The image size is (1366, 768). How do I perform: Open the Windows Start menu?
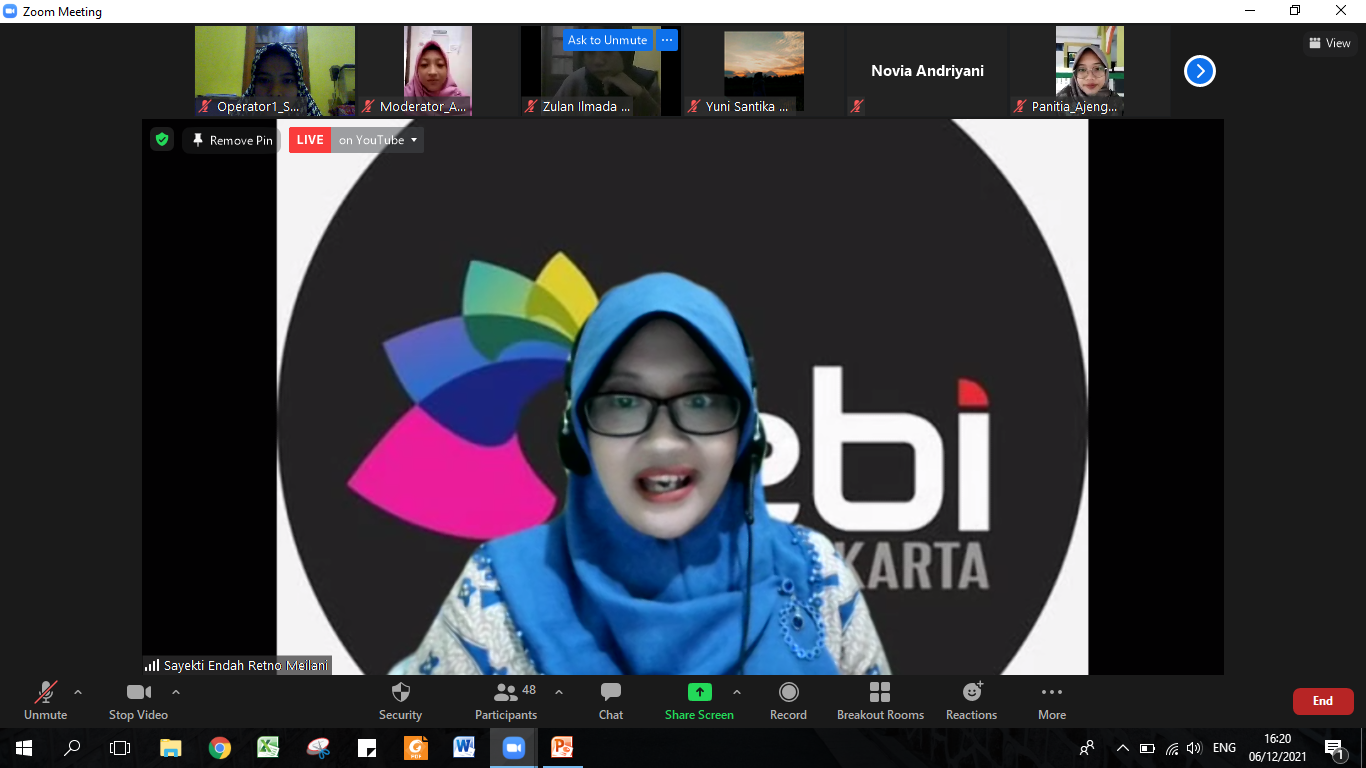[x=23, y=748]
